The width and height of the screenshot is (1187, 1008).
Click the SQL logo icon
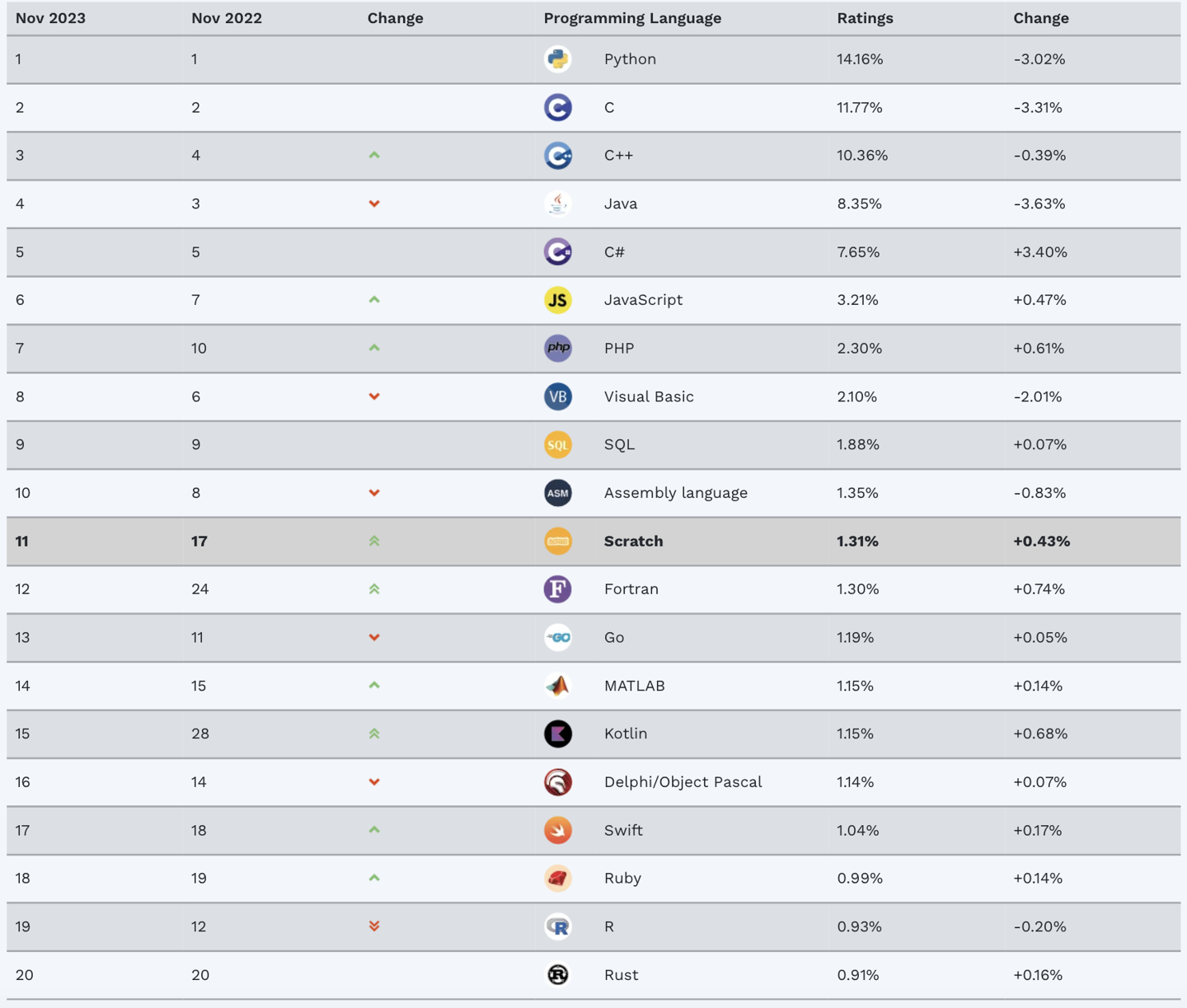[558, 444]
